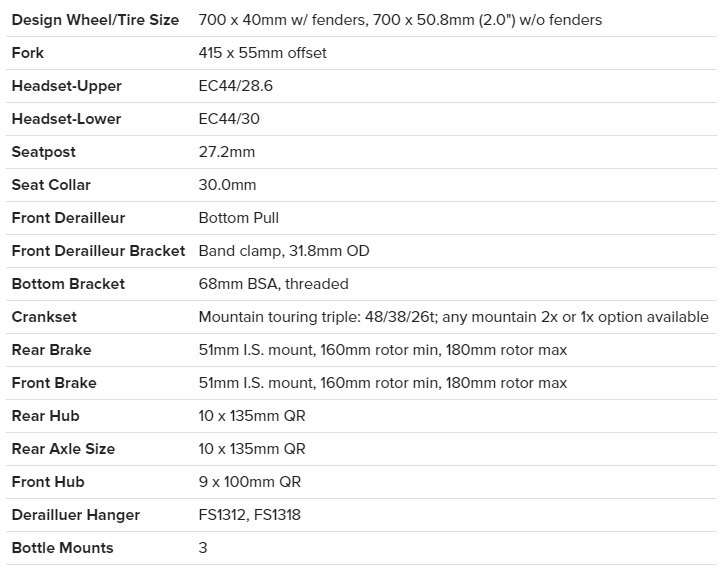Click the Seatpost label
Viewport: 720px width, 570px height.
[43, 152]
